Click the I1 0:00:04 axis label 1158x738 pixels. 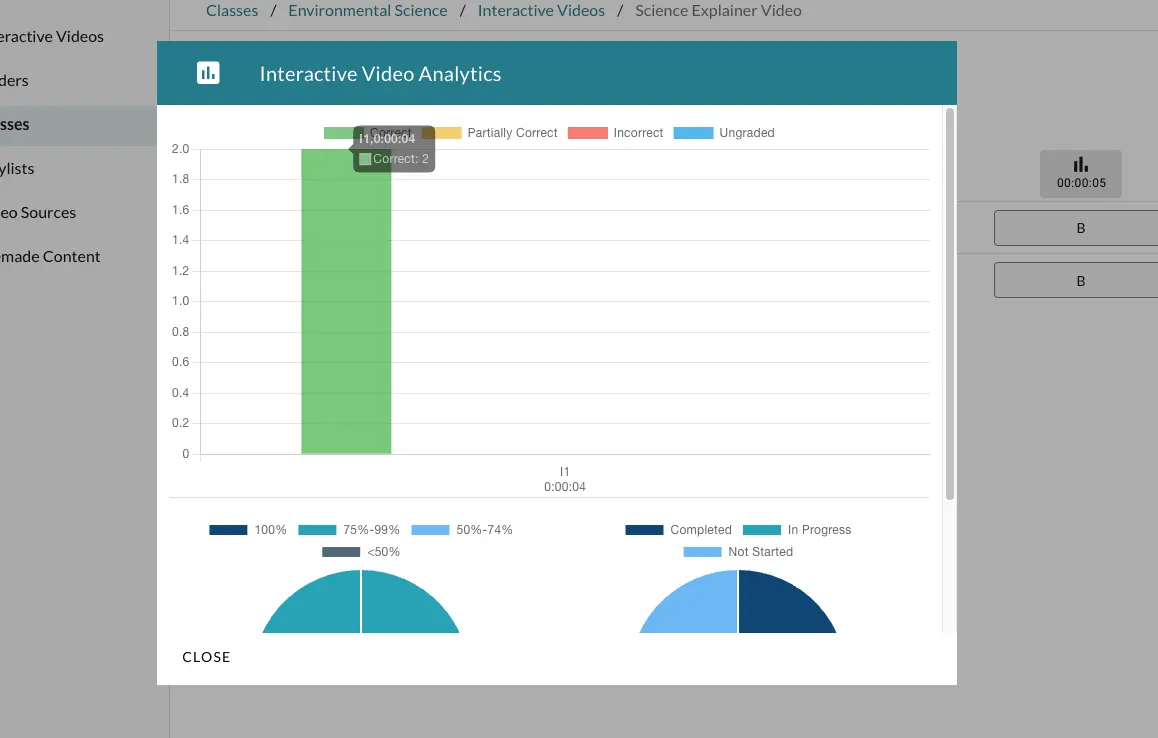pyautogui.click(x=564, y=479)
